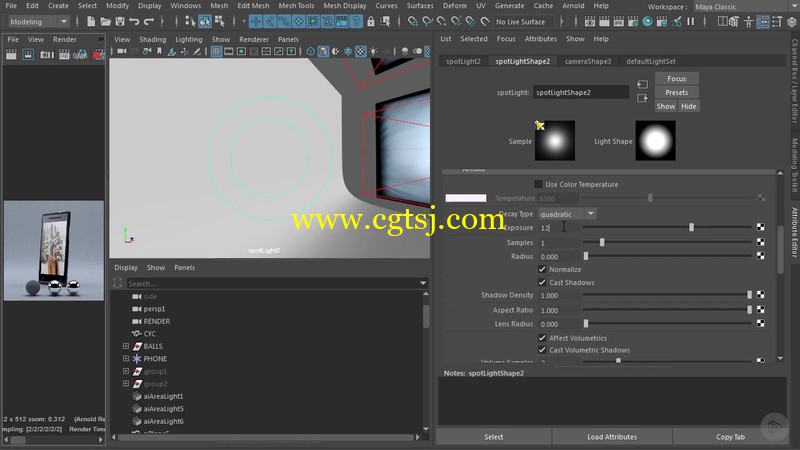Image resolution: width=800 pixels, height=450 pixels.
Task: Expand group1 in the outliner
Action: pyautogui.click(x=126, y=371)
